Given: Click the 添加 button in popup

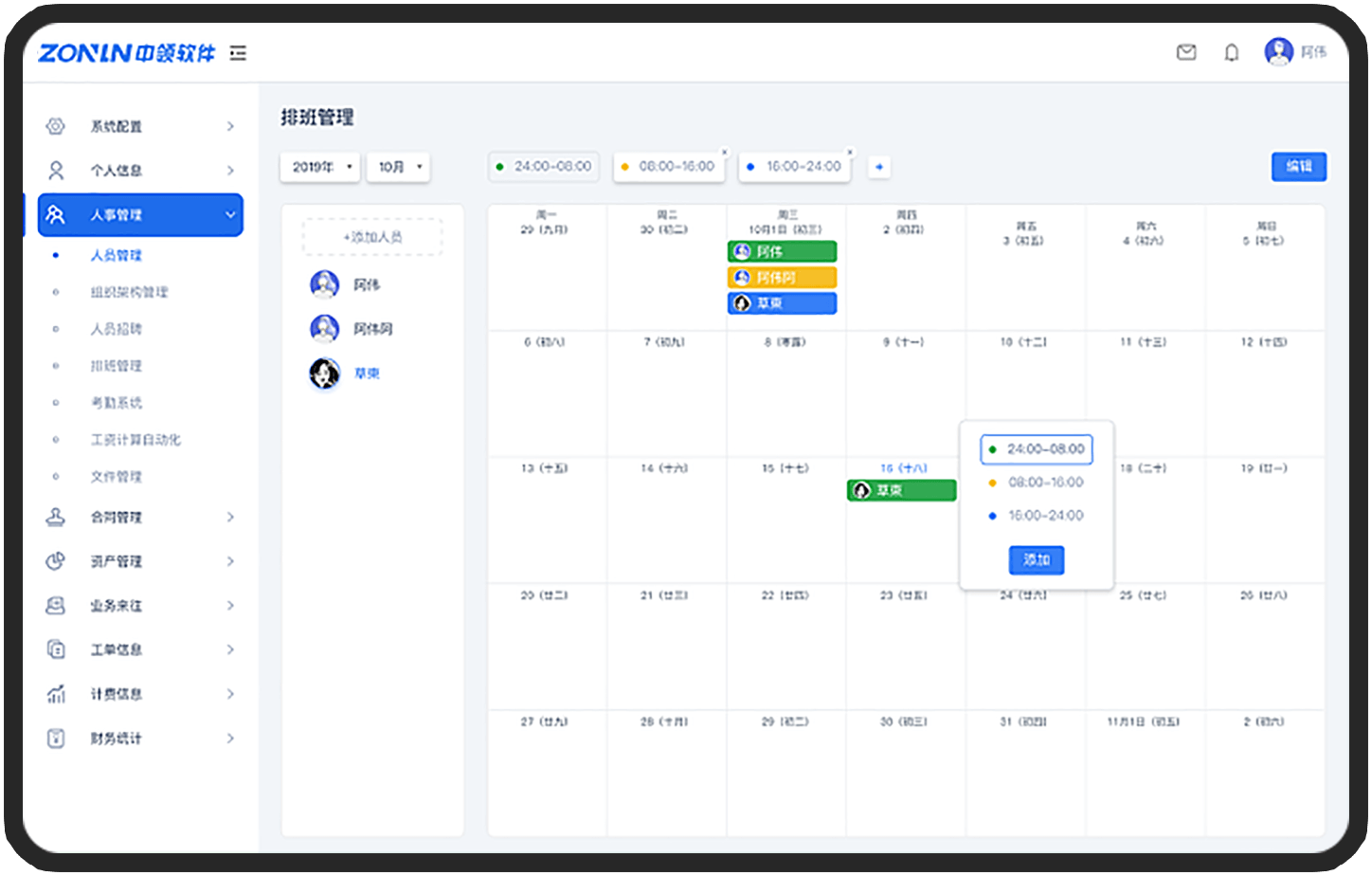Looking at the screenshot, I should [1036, 560].
